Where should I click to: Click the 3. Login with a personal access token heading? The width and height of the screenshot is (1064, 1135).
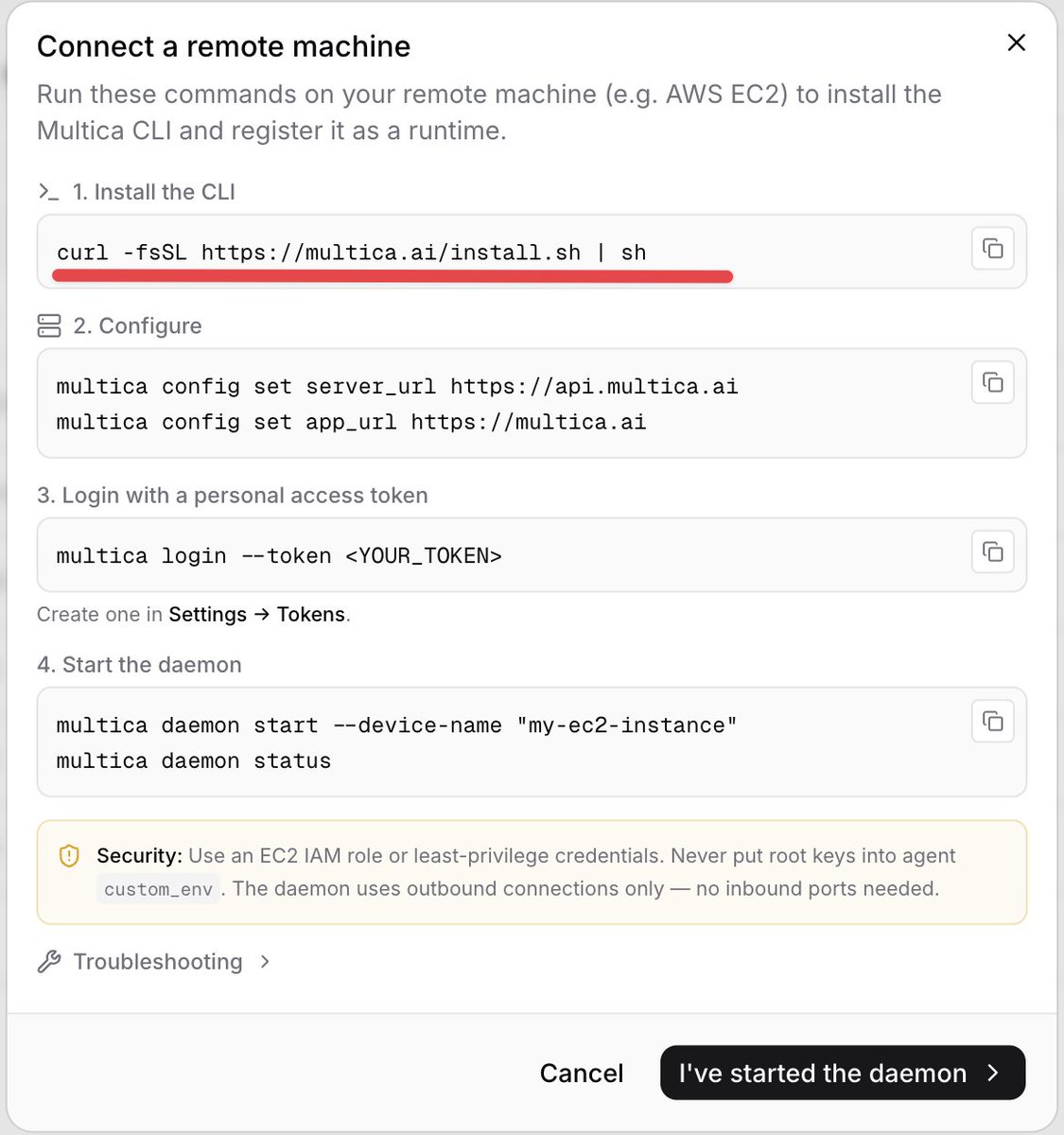click(233, 496)
